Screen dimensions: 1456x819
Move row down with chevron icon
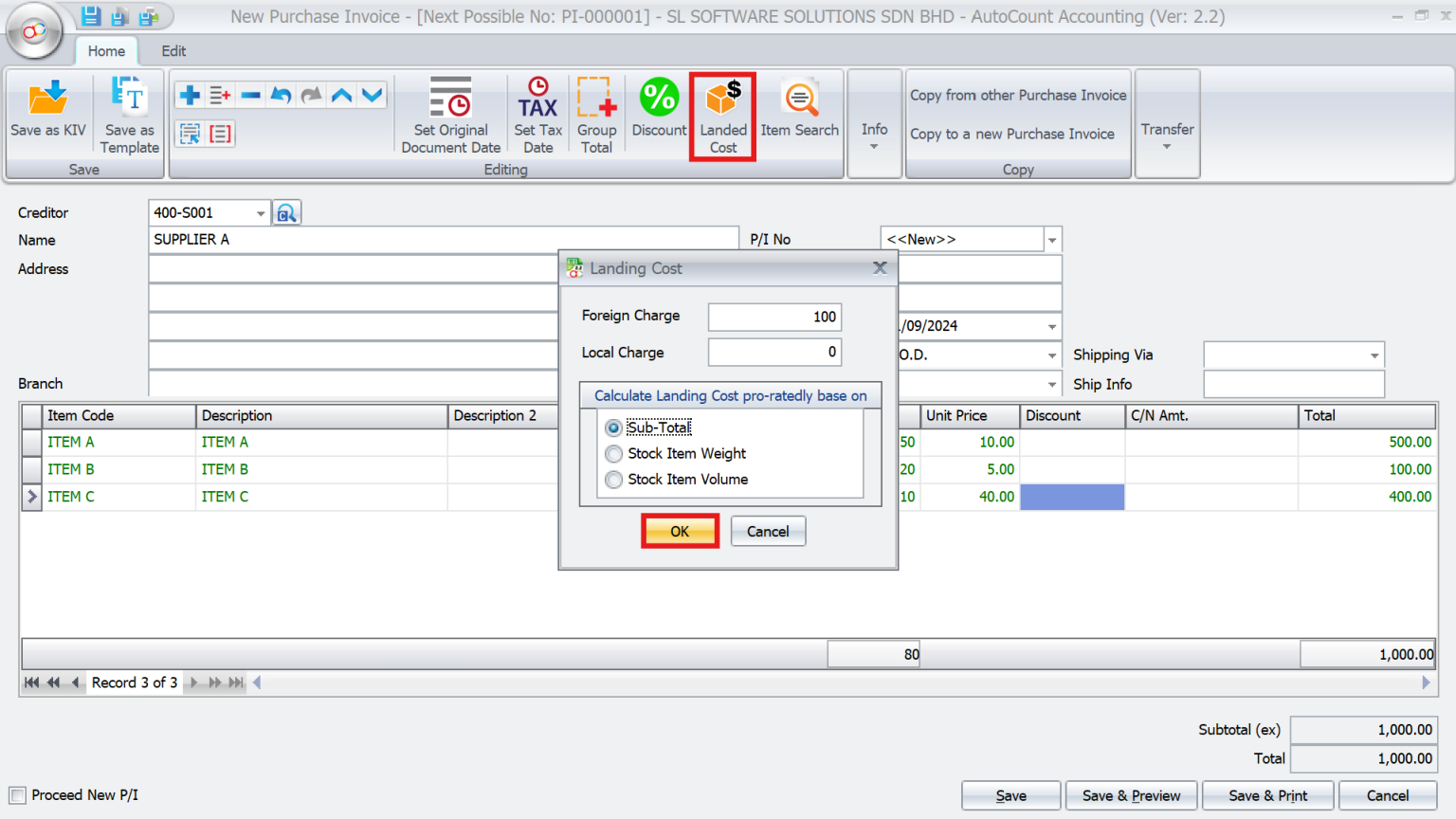[373, 95]
